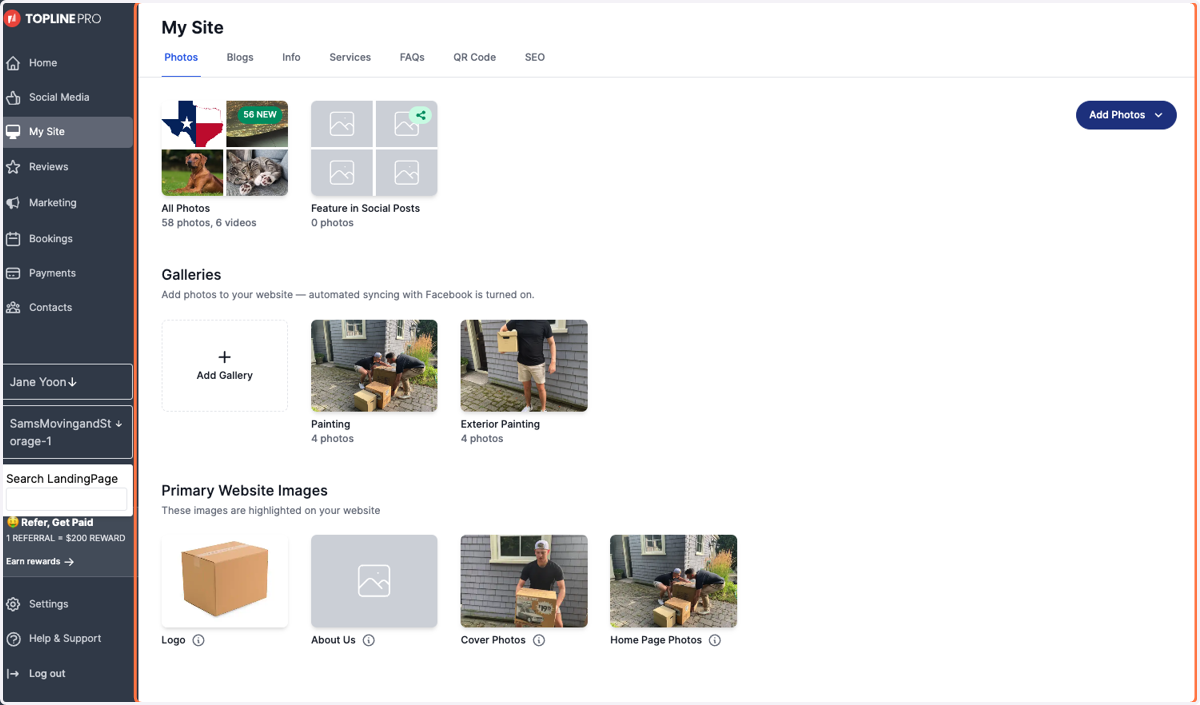This screenshot has height=705, width=1200.
Task: Click the Logo info icon
Action: pos(198,640)
